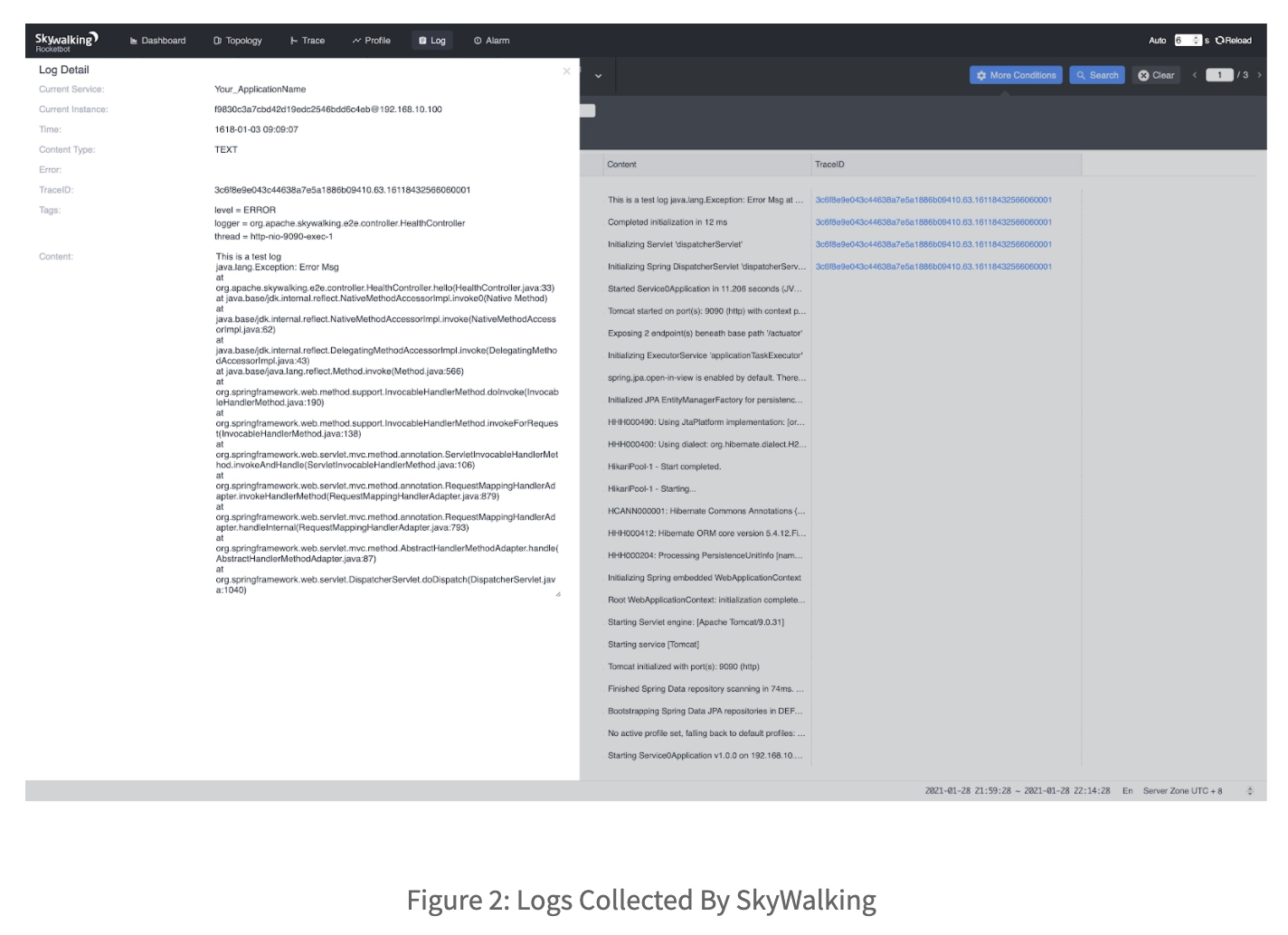1288x935 pixels.
Task: Open TraceID link for 'Initializing Servlet dispatcherServlet'
Action: [933, 244]
